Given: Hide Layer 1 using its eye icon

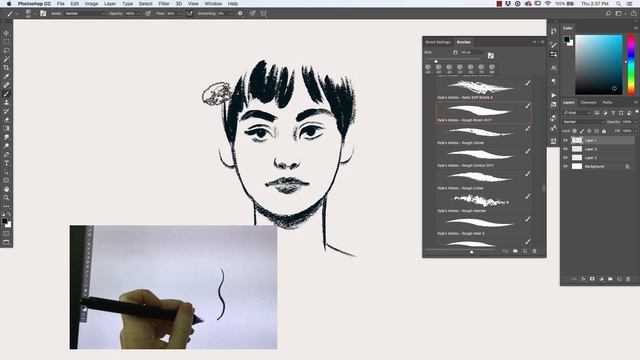Looking at the screenshot, I should [566, 140].
